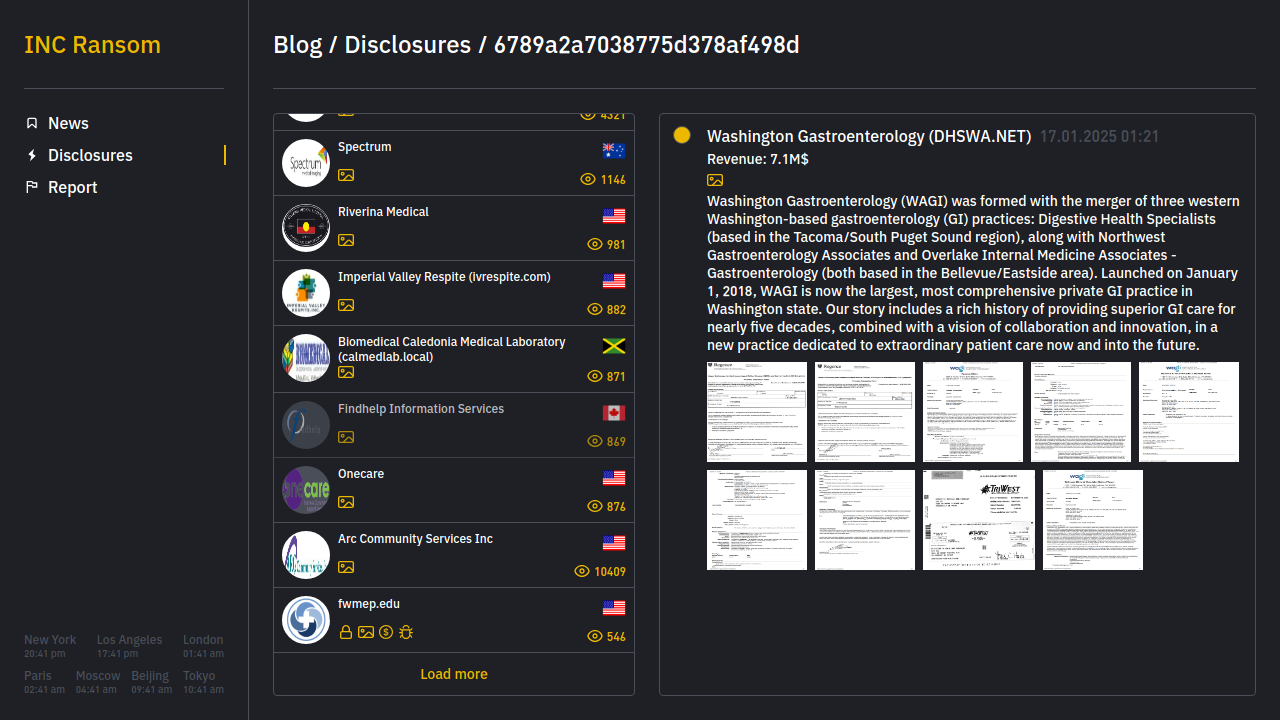Click the INC Ransom site title
Viewport: 1280px width, 720px height.
[x=92, y=45]
